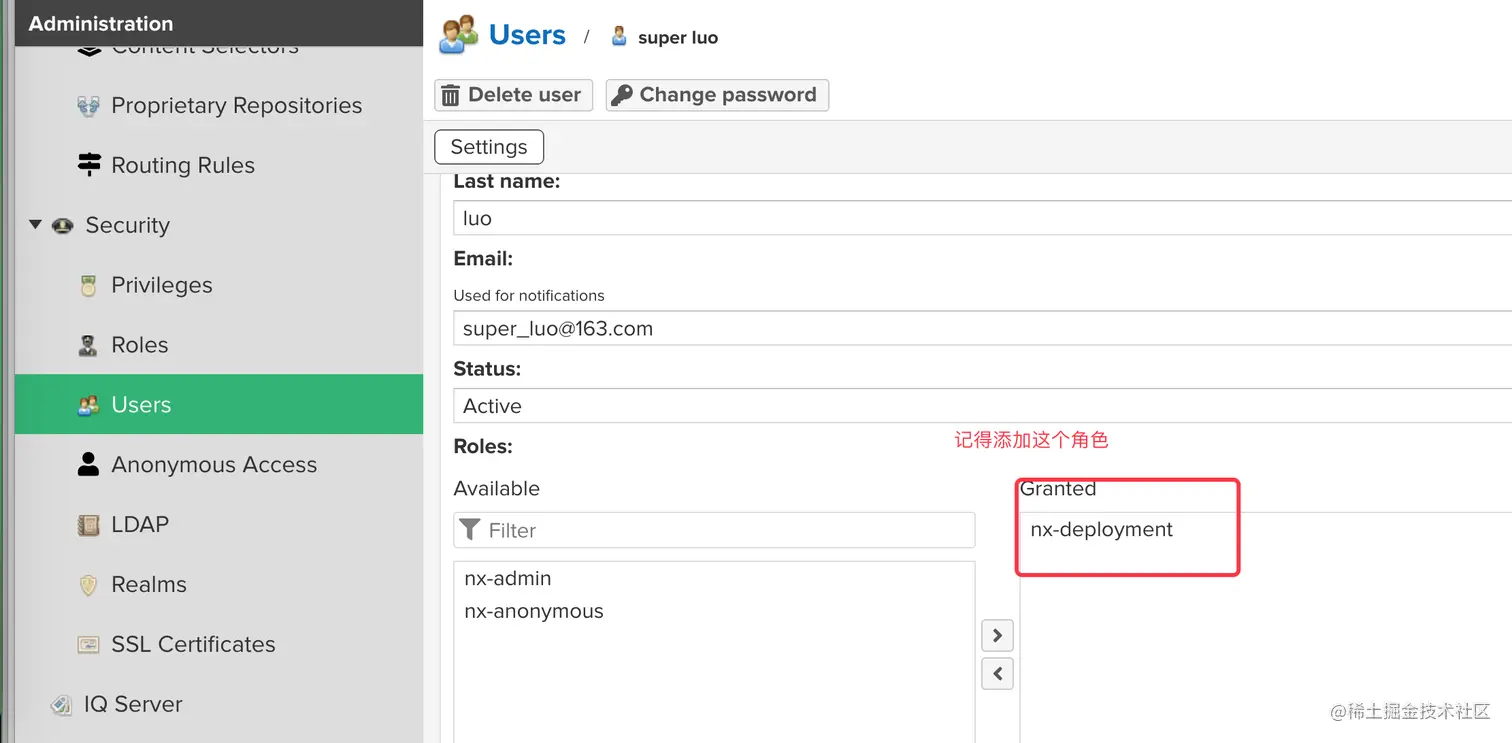Click the Proprietary Repositories sidebar icon
This screenshot has height=743, width=1512.
click(x=89, y=106)
